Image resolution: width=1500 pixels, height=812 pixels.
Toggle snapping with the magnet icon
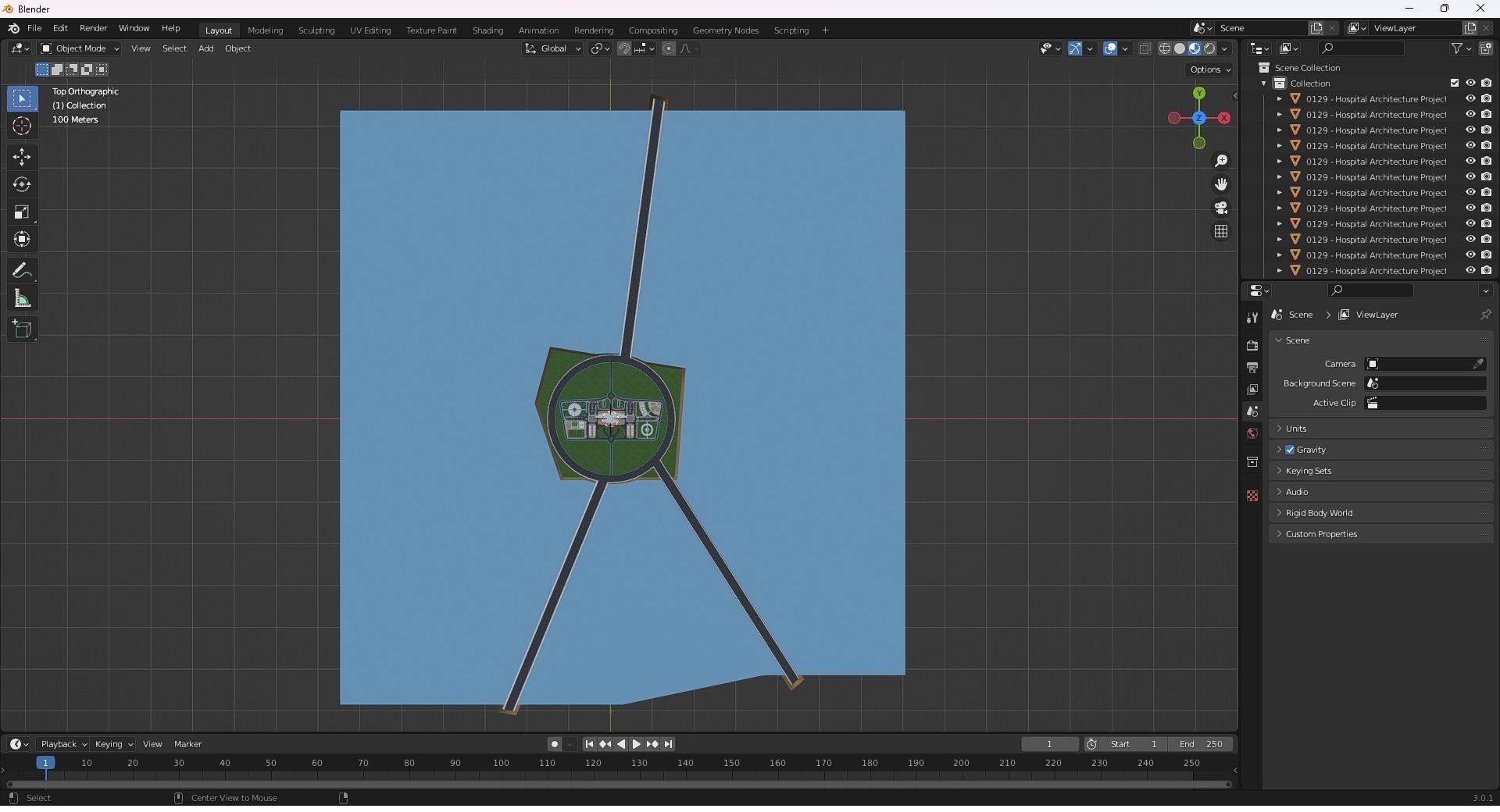point(624,48)
